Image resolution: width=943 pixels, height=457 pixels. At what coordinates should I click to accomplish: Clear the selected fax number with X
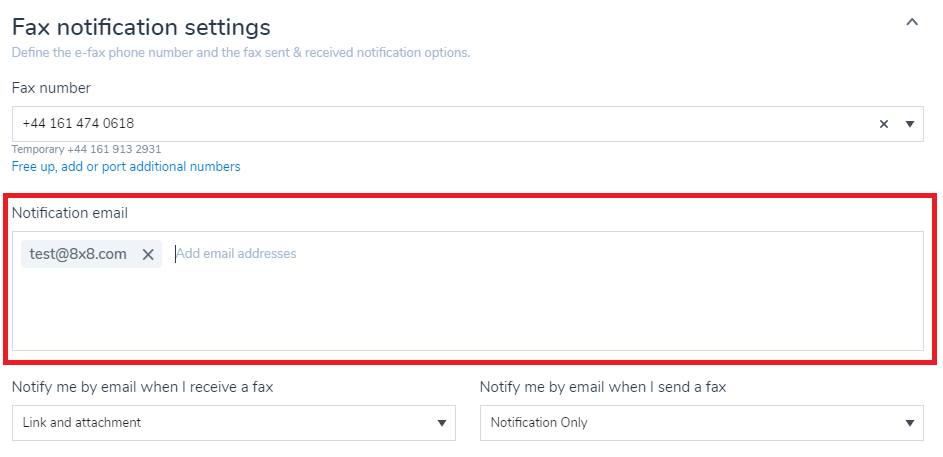(883, 124)
